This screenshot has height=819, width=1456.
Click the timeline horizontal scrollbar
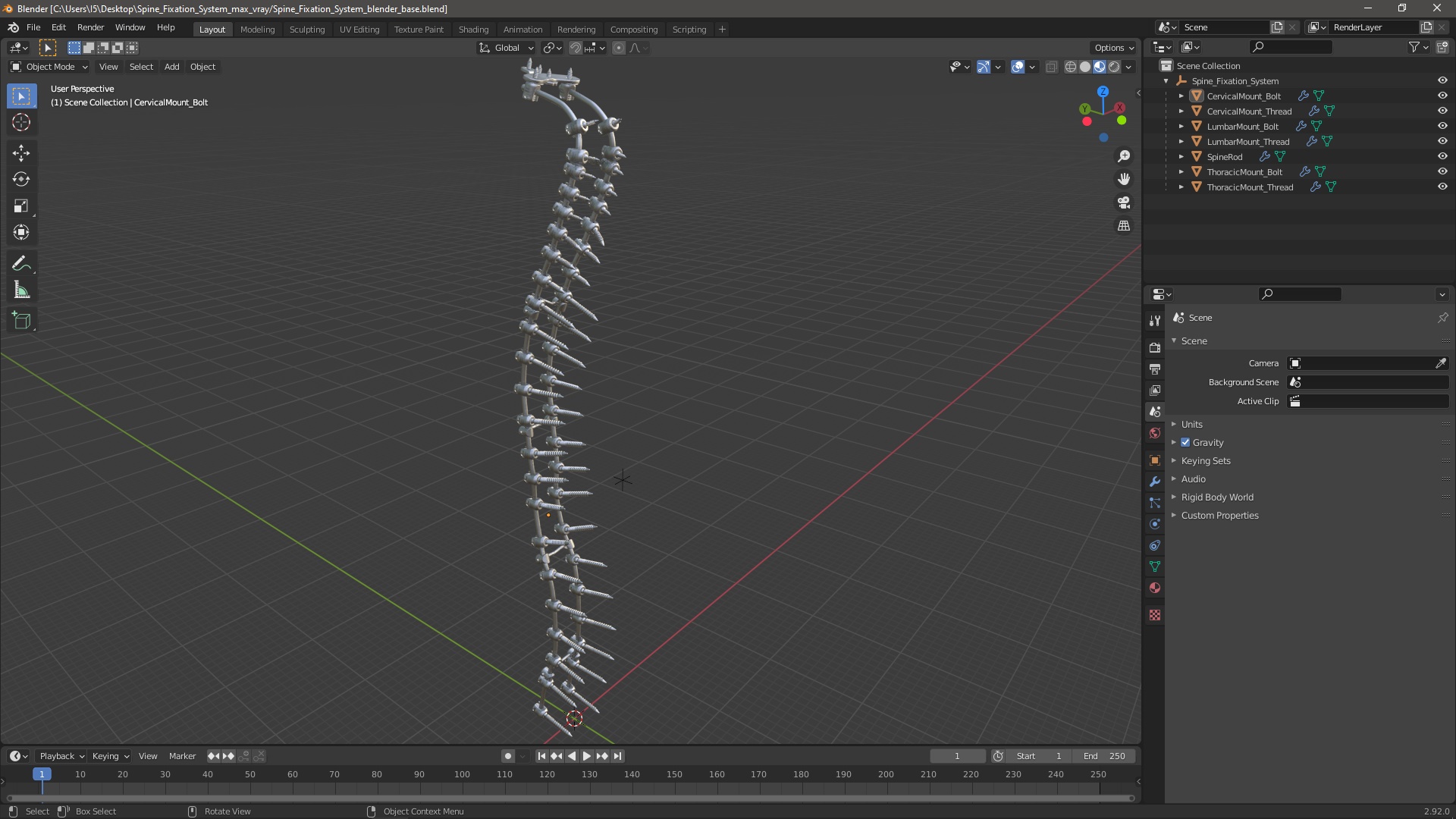pos(570,798)
